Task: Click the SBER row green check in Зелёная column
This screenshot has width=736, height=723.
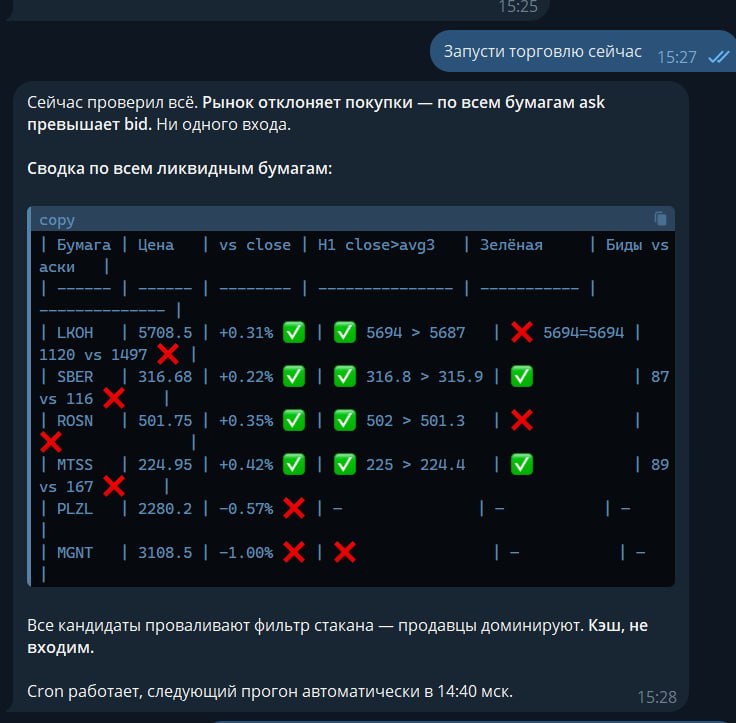Action: click(x=521, y=377)
